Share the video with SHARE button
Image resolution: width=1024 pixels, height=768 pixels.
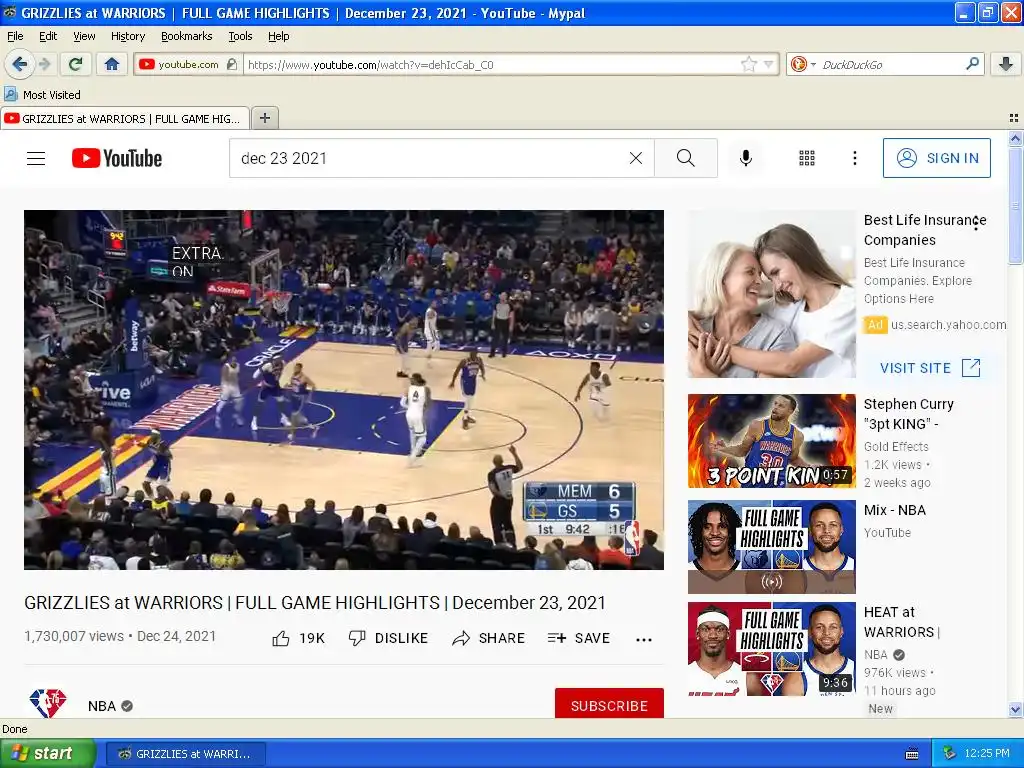pyautogui.click(x=488, y=638)
